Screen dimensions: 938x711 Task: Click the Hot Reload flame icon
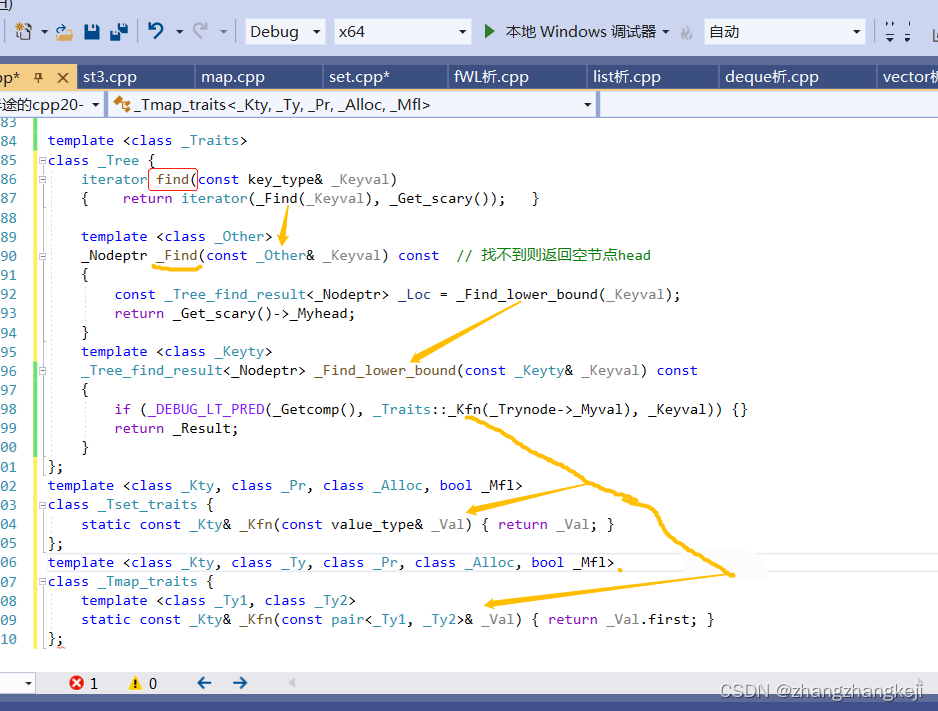[686, 32]
